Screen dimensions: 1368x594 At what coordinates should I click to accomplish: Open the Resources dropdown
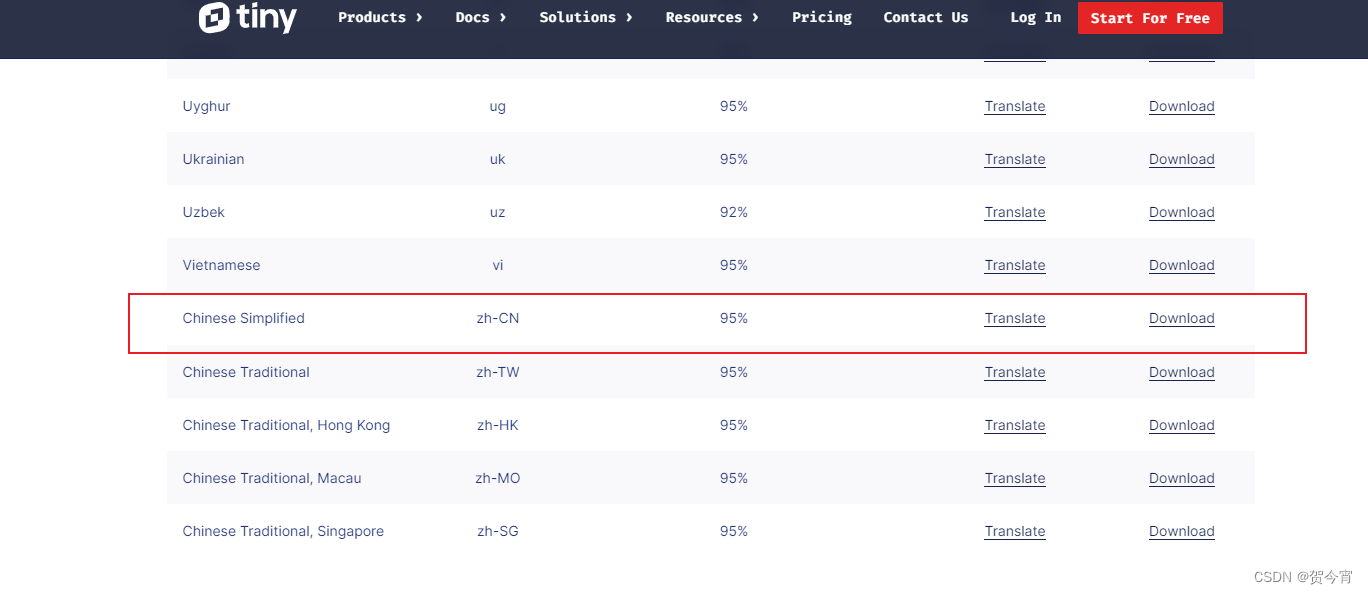coord(712,17)
